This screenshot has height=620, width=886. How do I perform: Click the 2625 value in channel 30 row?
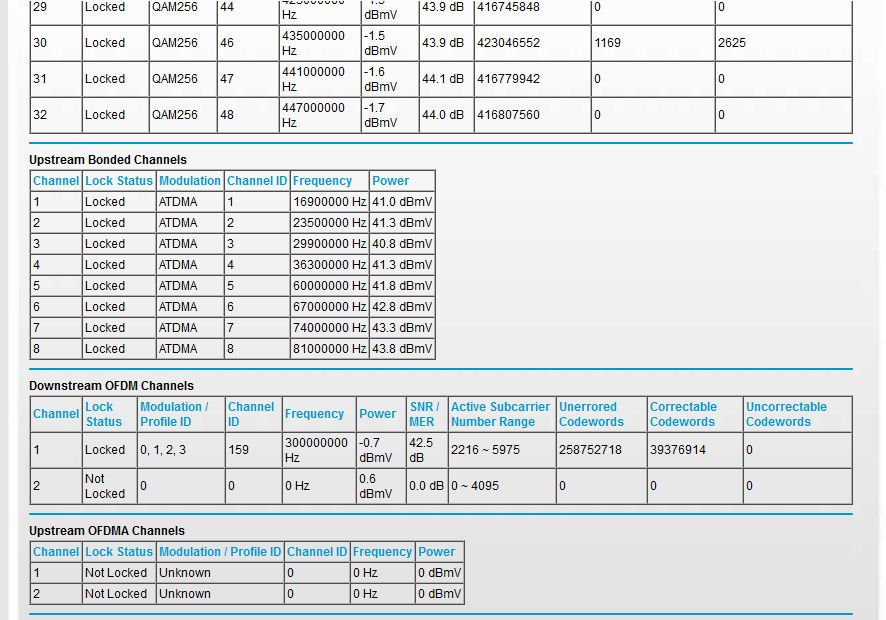coord(731,43)
